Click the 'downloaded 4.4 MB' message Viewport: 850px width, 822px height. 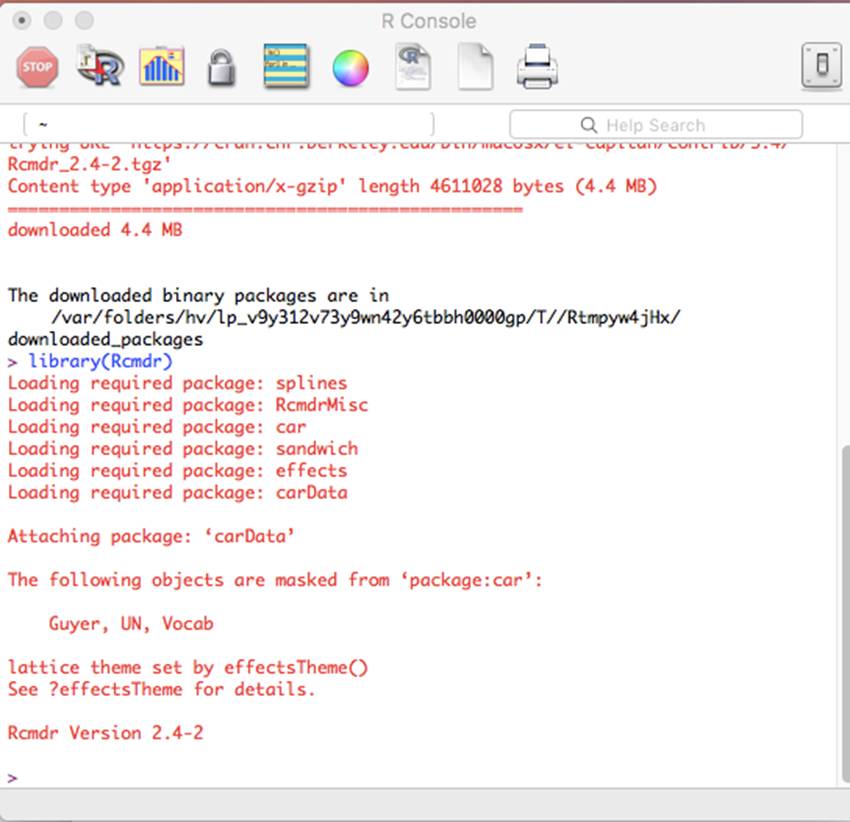click(95, 230)
